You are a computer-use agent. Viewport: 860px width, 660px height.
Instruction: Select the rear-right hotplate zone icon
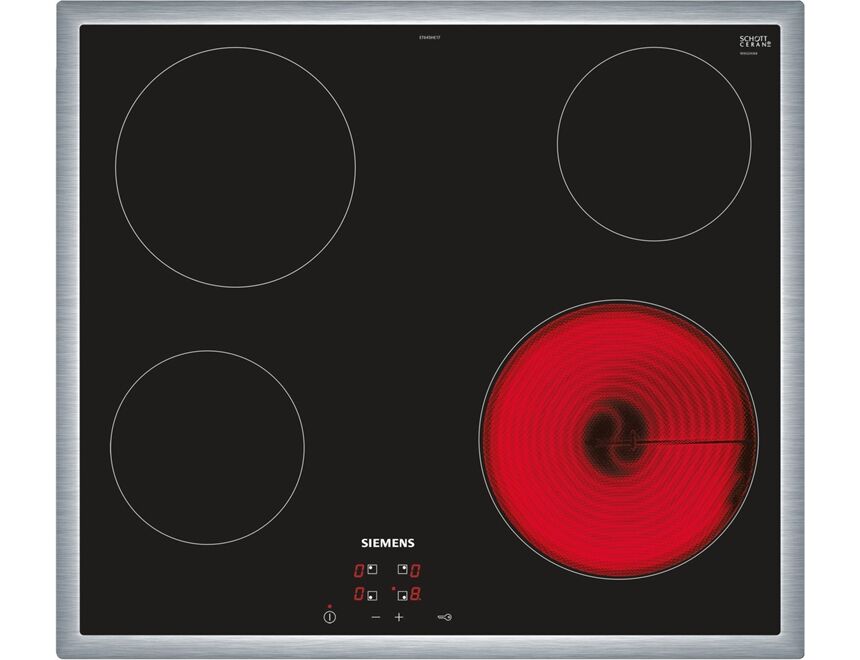click(402, 570)
